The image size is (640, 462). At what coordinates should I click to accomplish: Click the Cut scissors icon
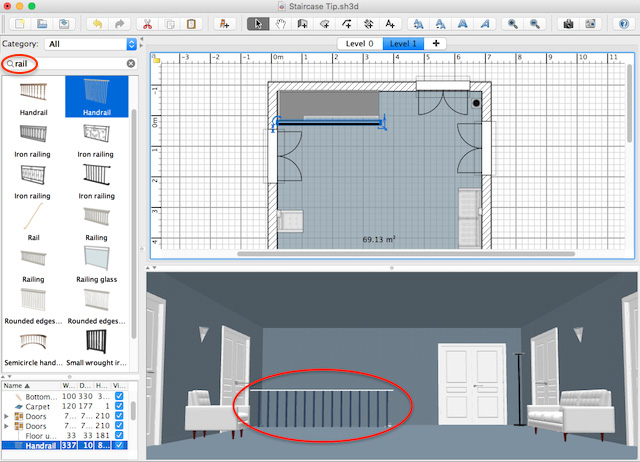tap(149, 23)
